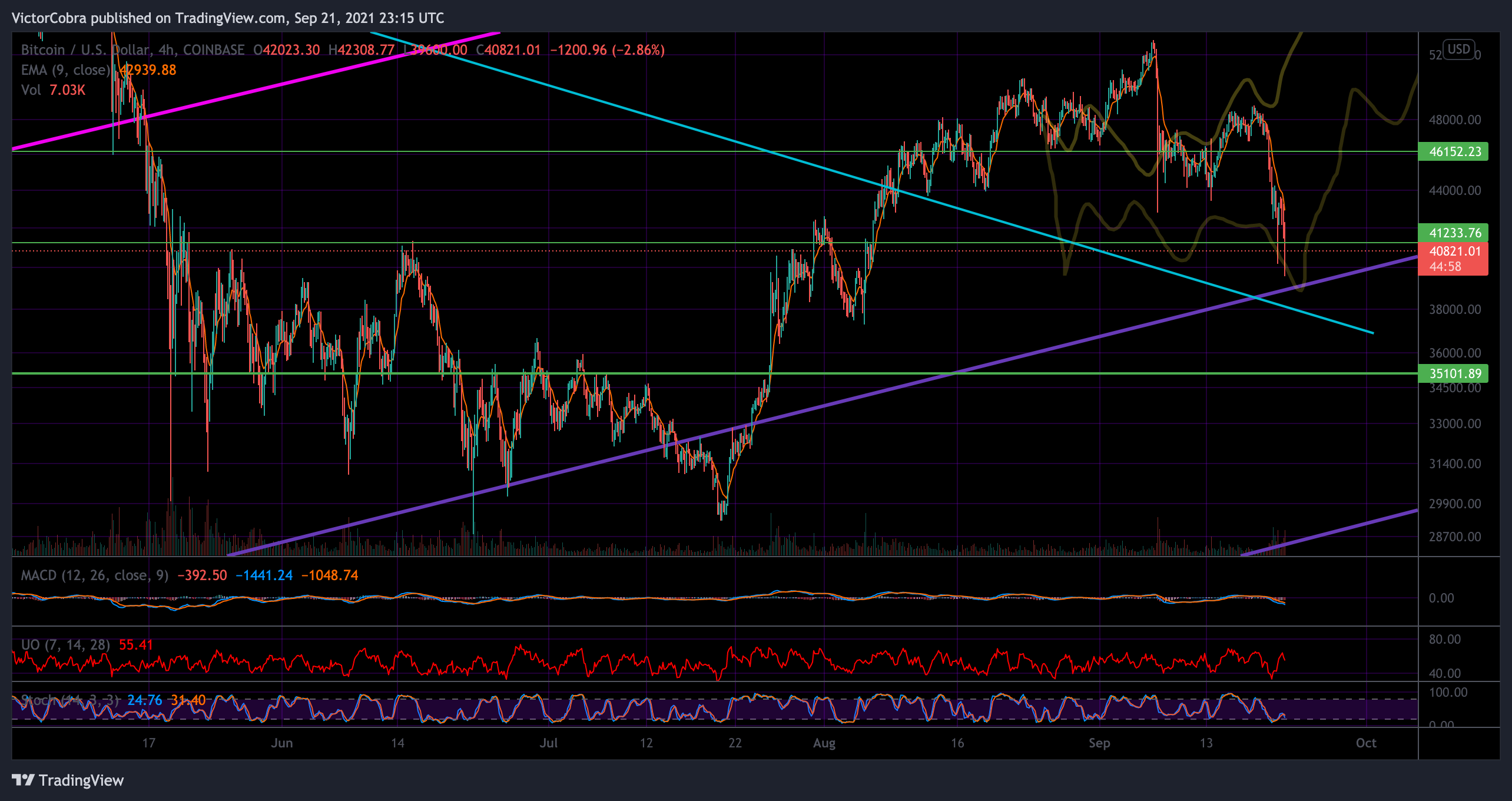
Task: Click the 48000.00 price axis label
Action: point(1455,120)
